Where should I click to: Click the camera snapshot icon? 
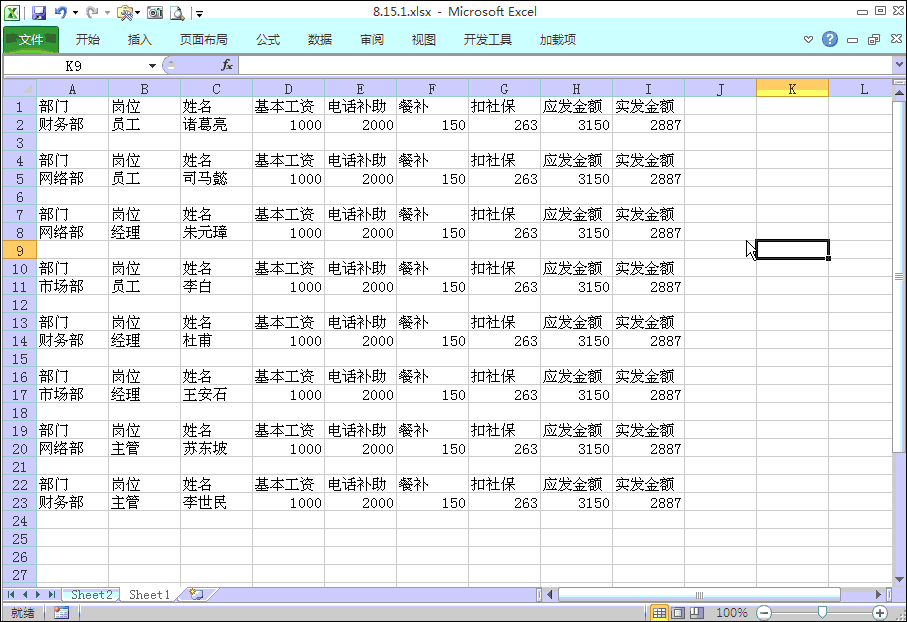pyautogui.click(x=155, y=12)
